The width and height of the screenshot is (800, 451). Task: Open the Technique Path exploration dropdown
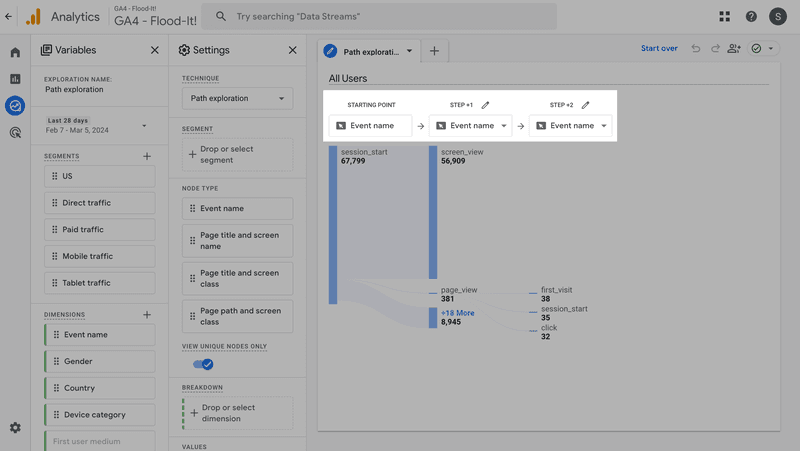pos(237,98)
